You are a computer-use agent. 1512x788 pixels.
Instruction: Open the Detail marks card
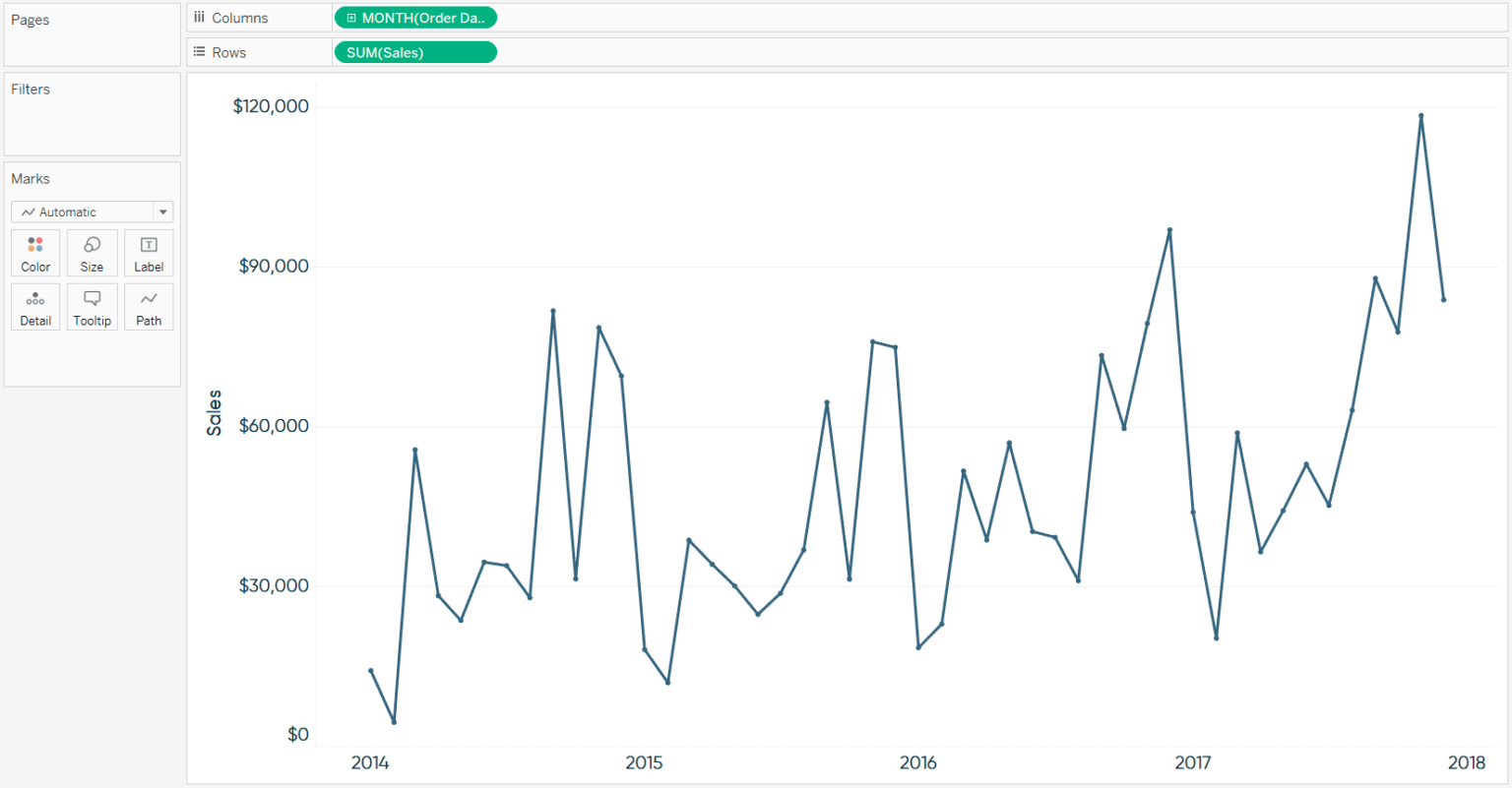click(x=35, y=306)
